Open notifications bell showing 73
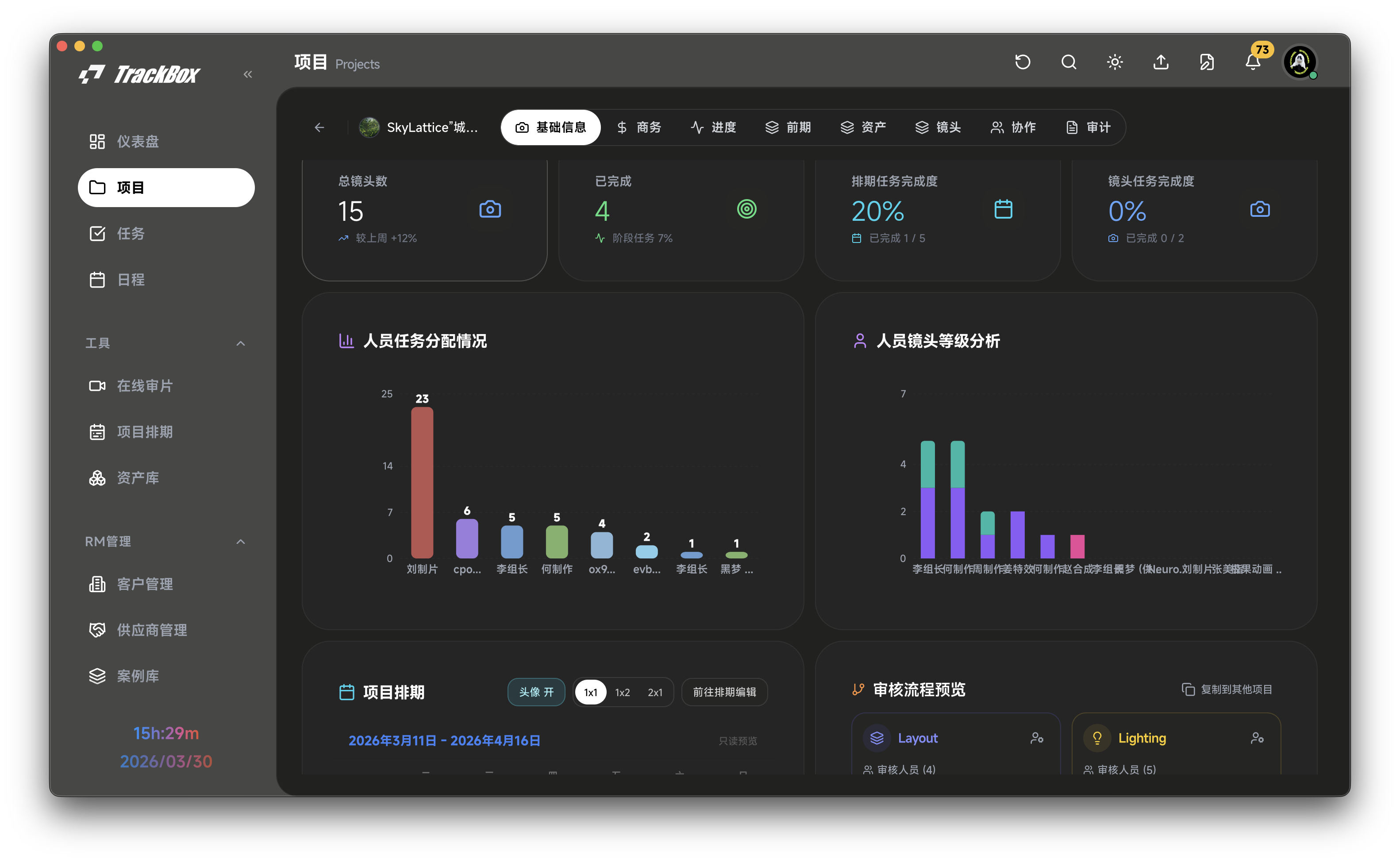 (x=1253, y=62)
